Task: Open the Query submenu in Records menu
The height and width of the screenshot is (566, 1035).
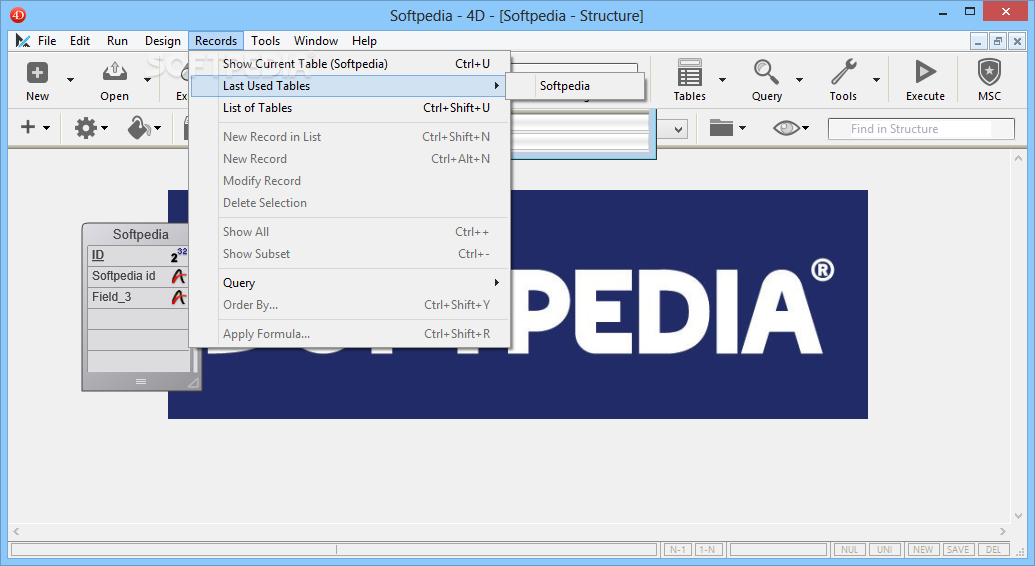Action: point(350,283)
